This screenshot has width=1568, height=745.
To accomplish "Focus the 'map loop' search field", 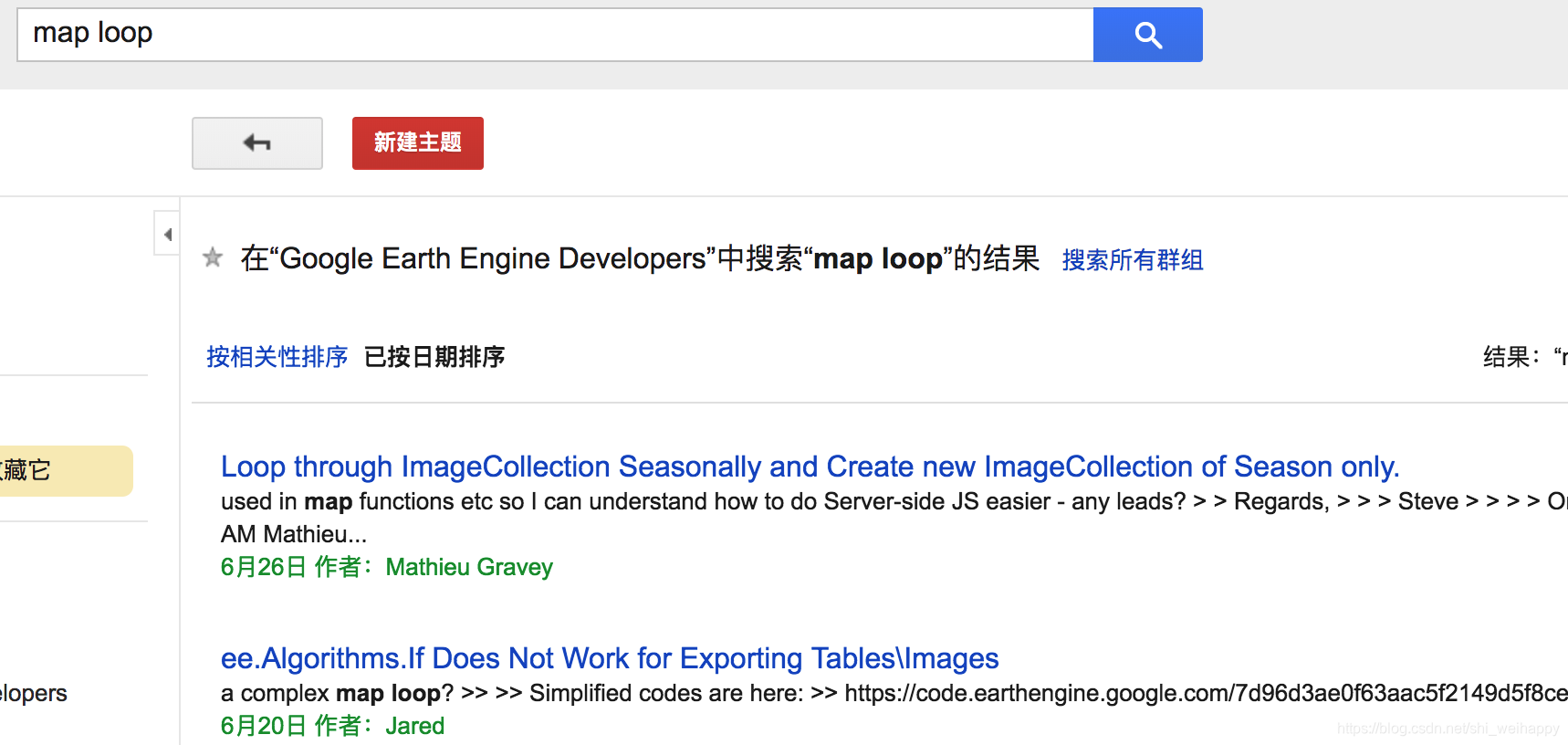I will [x=555, y=35].
